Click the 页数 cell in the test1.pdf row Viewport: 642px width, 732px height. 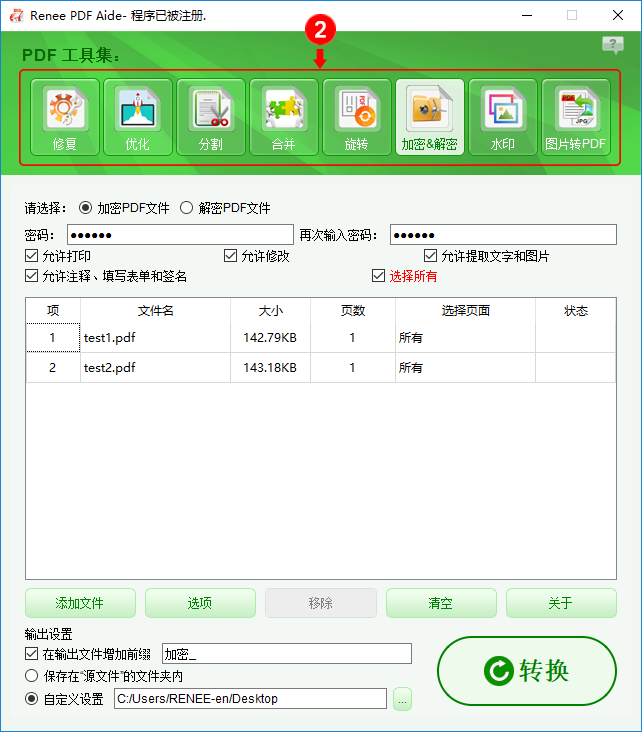(x=353, y=338)
